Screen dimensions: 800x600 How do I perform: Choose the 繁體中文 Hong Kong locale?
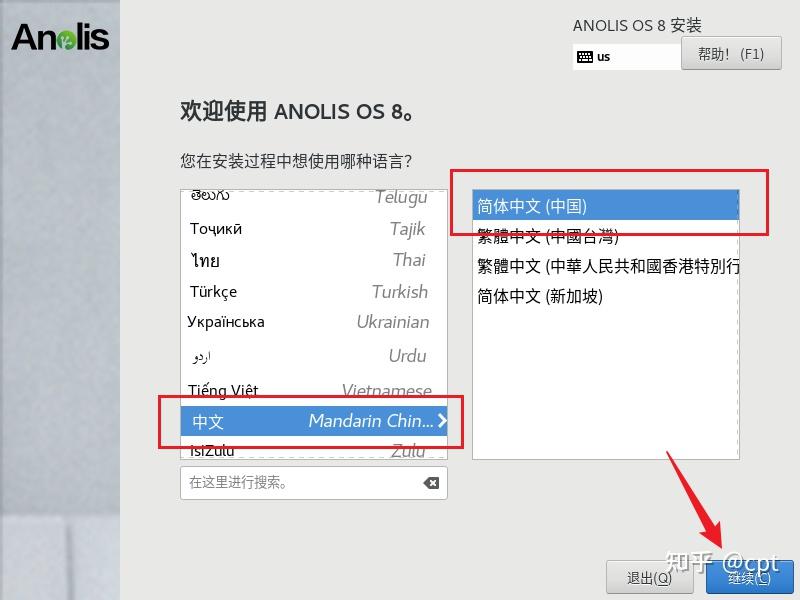[606, 266]
